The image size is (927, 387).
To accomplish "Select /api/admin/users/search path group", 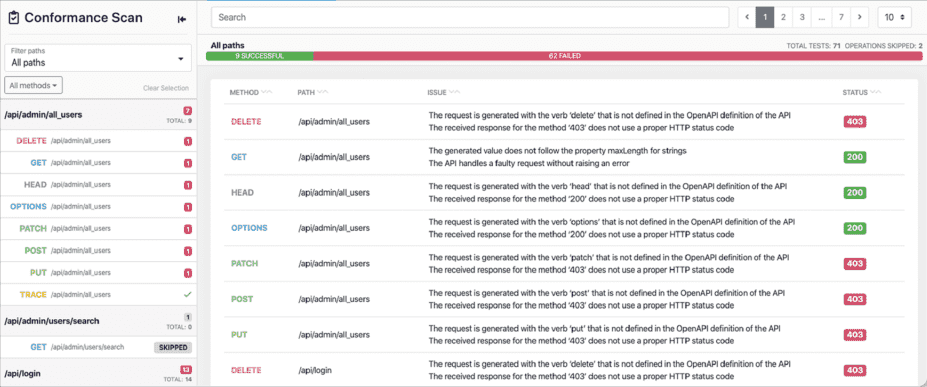I will 98,321.
